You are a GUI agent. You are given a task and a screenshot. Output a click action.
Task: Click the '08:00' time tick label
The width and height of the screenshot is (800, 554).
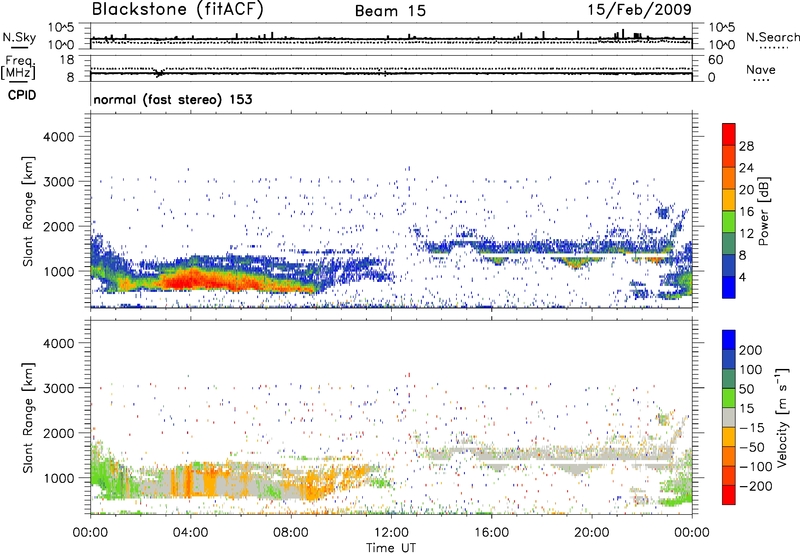tap(290, 533)
